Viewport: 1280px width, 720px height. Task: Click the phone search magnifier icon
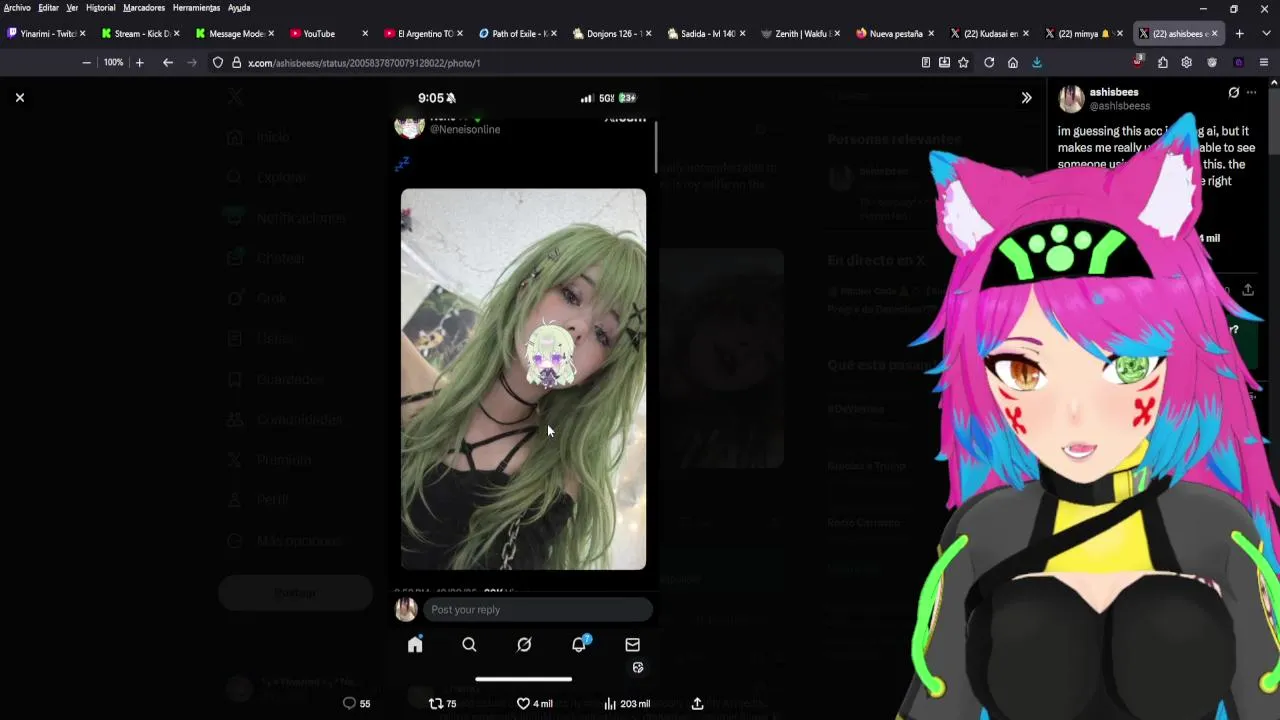point(469,645)
